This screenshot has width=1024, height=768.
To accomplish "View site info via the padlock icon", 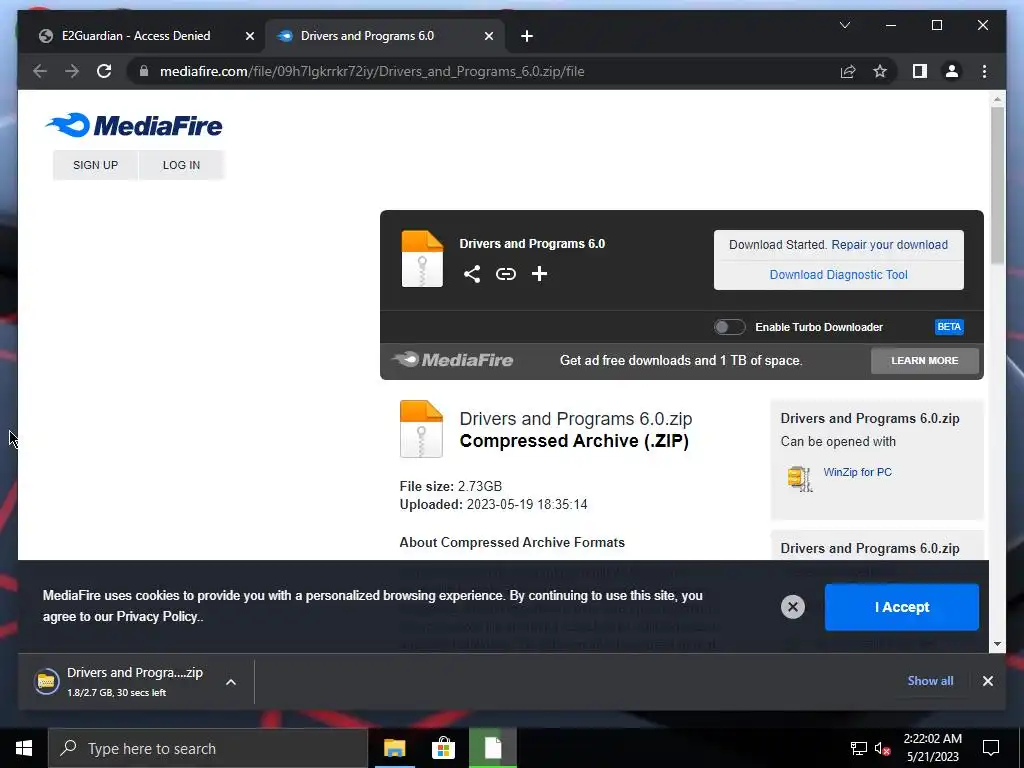I will coord(144,71).
